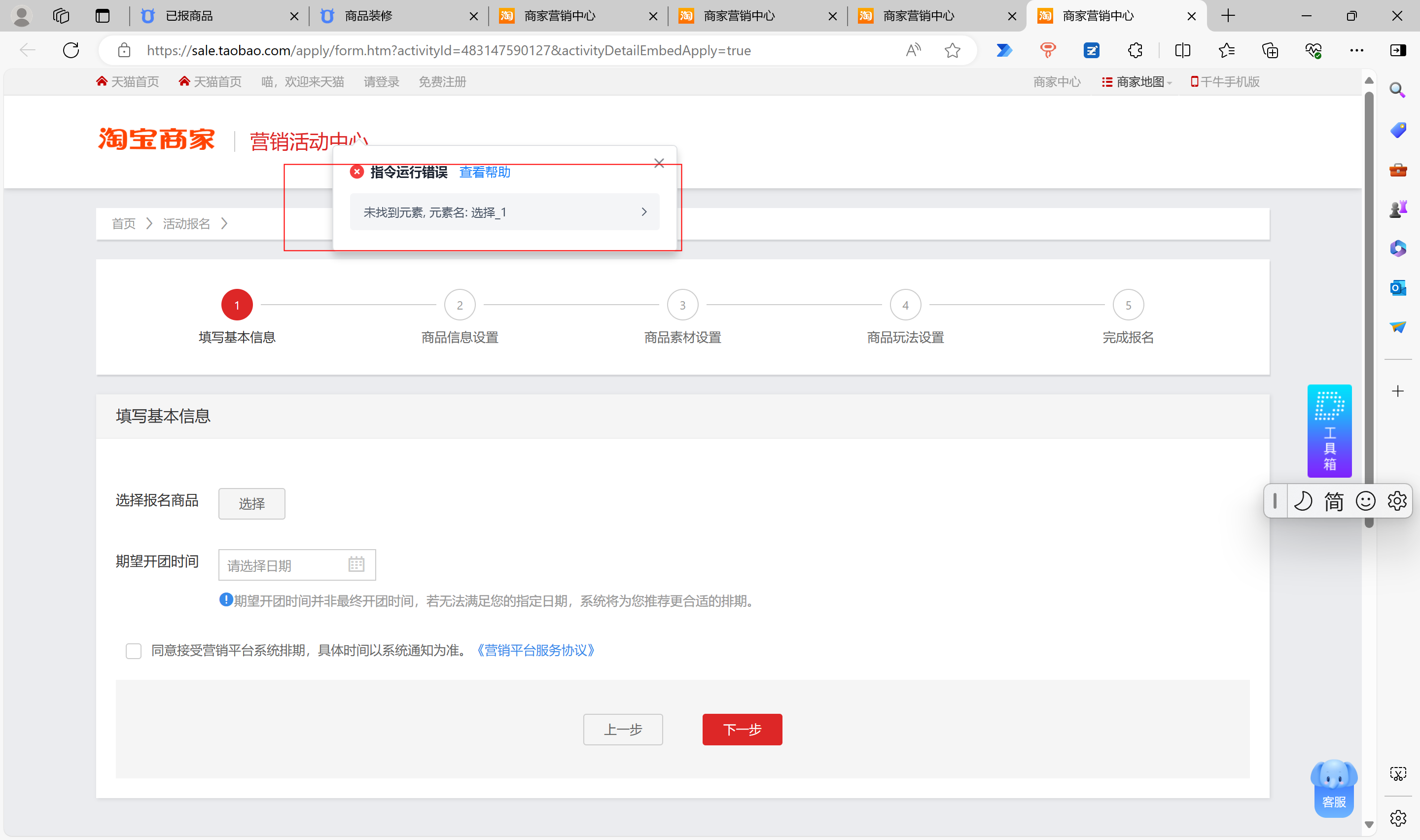1420x840 pixels.
Task: Toggle IME moon half-width mode
Action: tap(1303, 501)
